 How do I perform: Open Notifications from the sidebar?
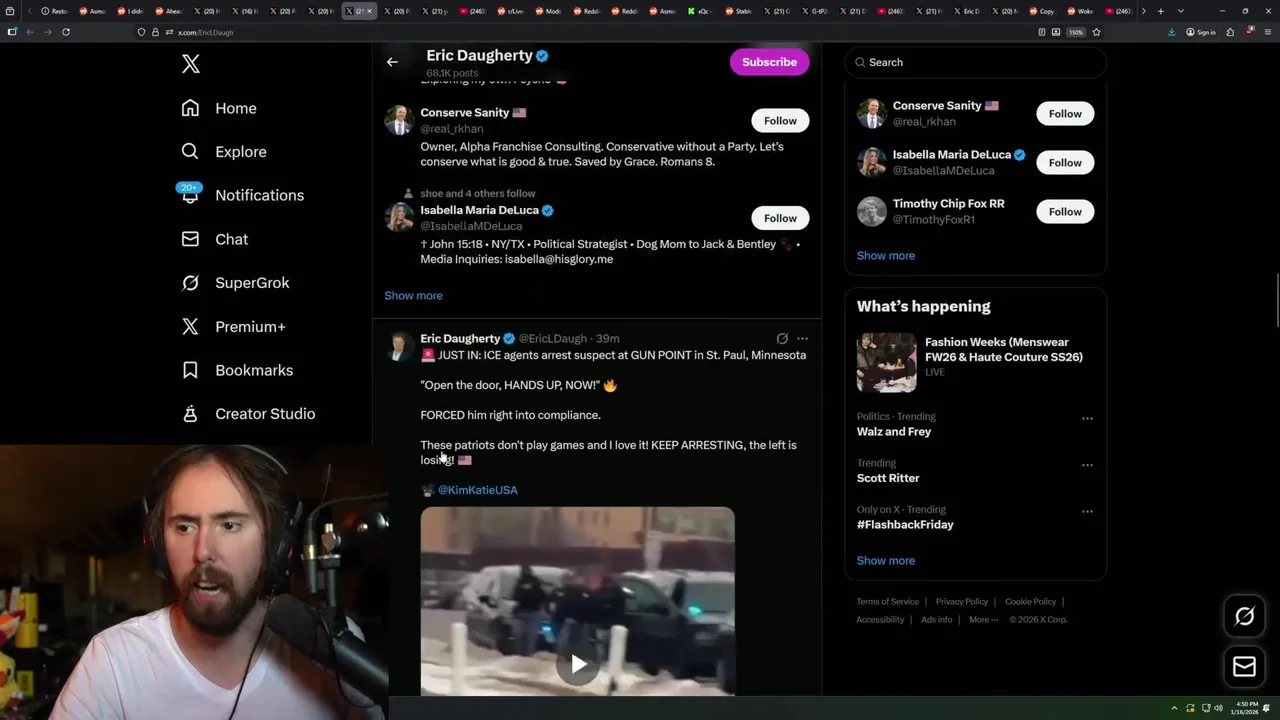pos(241,195)
